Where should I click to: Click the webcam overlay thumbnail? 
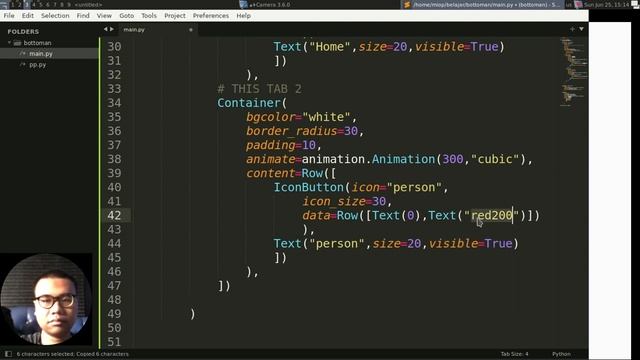coord(46,300)
